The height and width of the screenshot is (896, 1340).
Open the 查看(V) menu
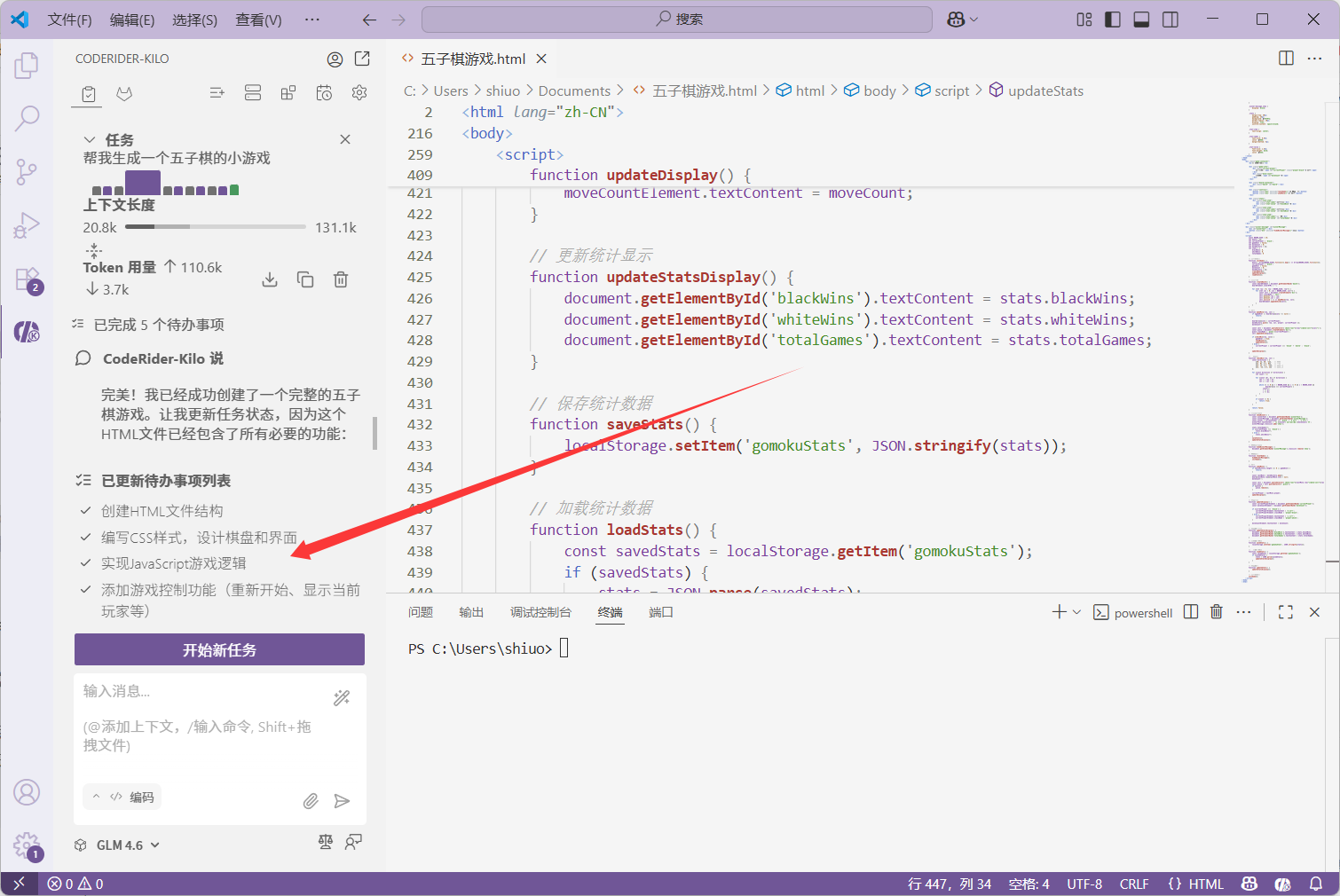pyautogui.click(x=258, y=20)
